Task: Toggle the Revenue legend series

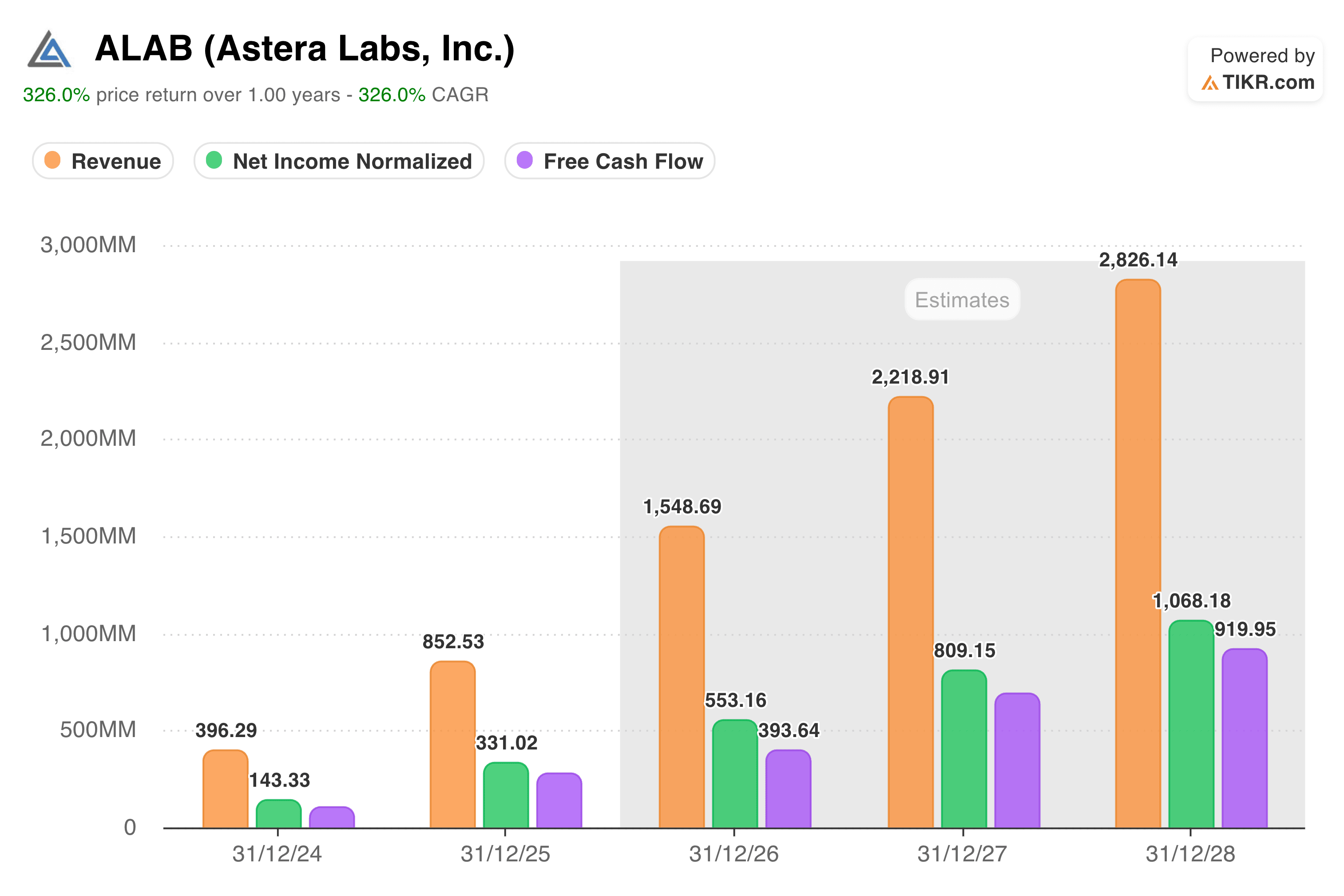Action: [103, 161]
